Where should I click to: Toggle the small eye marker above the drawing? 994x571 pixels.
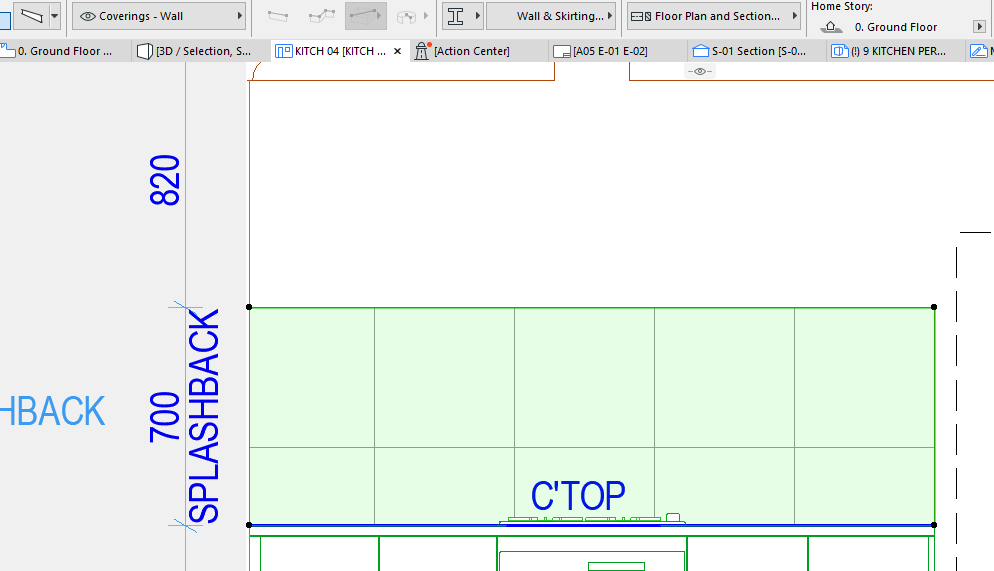pos(700,72)
